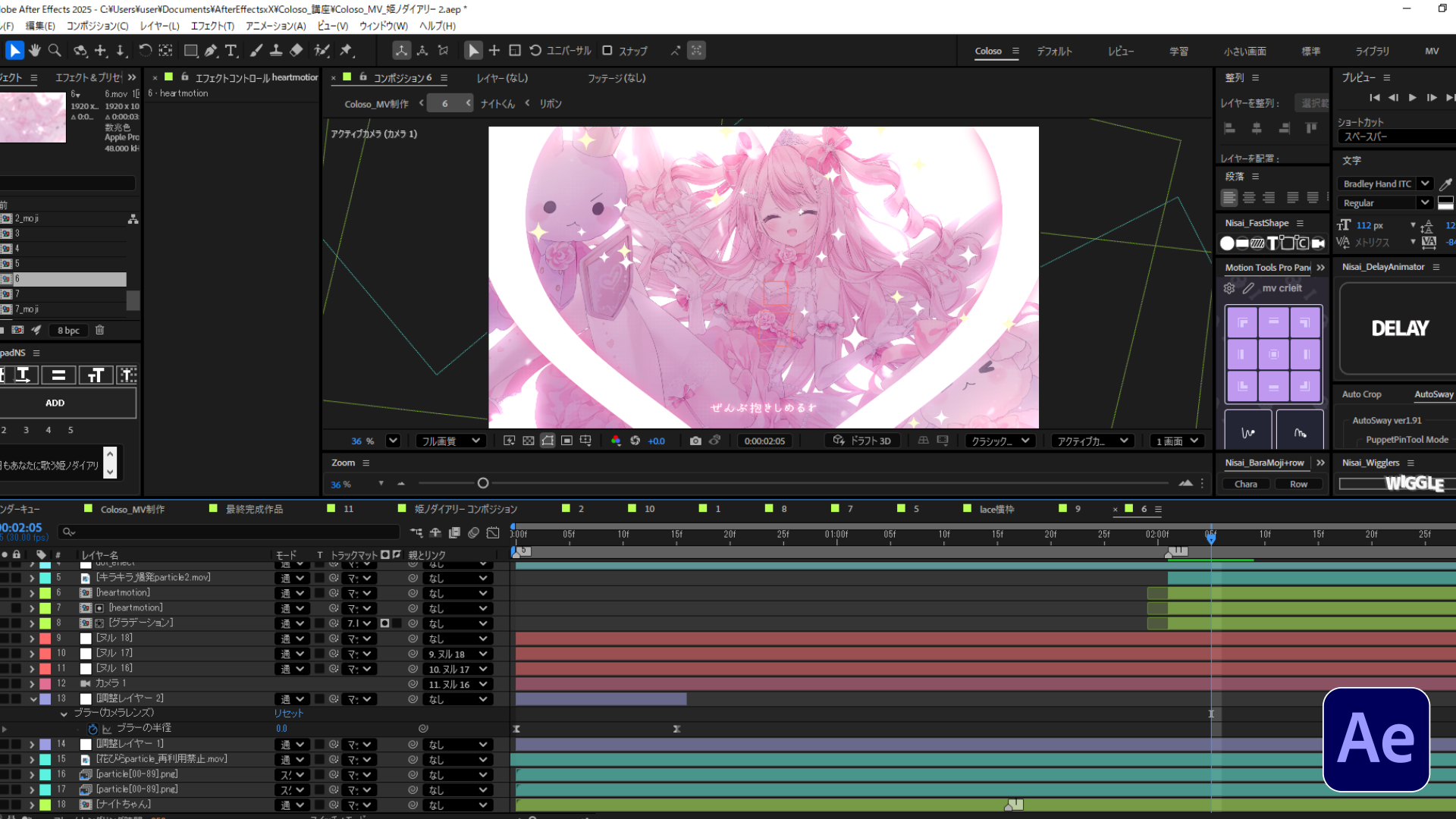Expand the カメラ 1 layer

pos(32,684)
